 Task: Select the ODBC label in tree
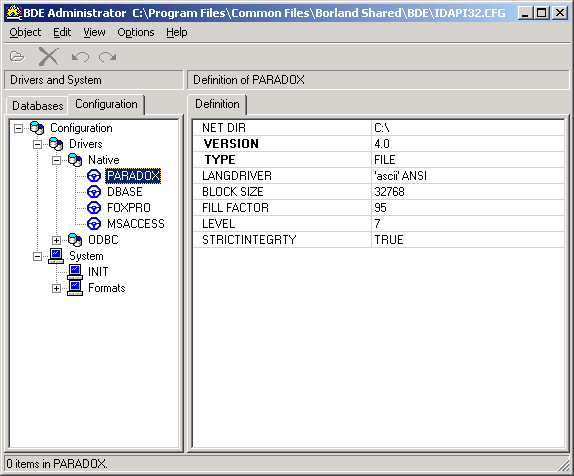(103, 240)
